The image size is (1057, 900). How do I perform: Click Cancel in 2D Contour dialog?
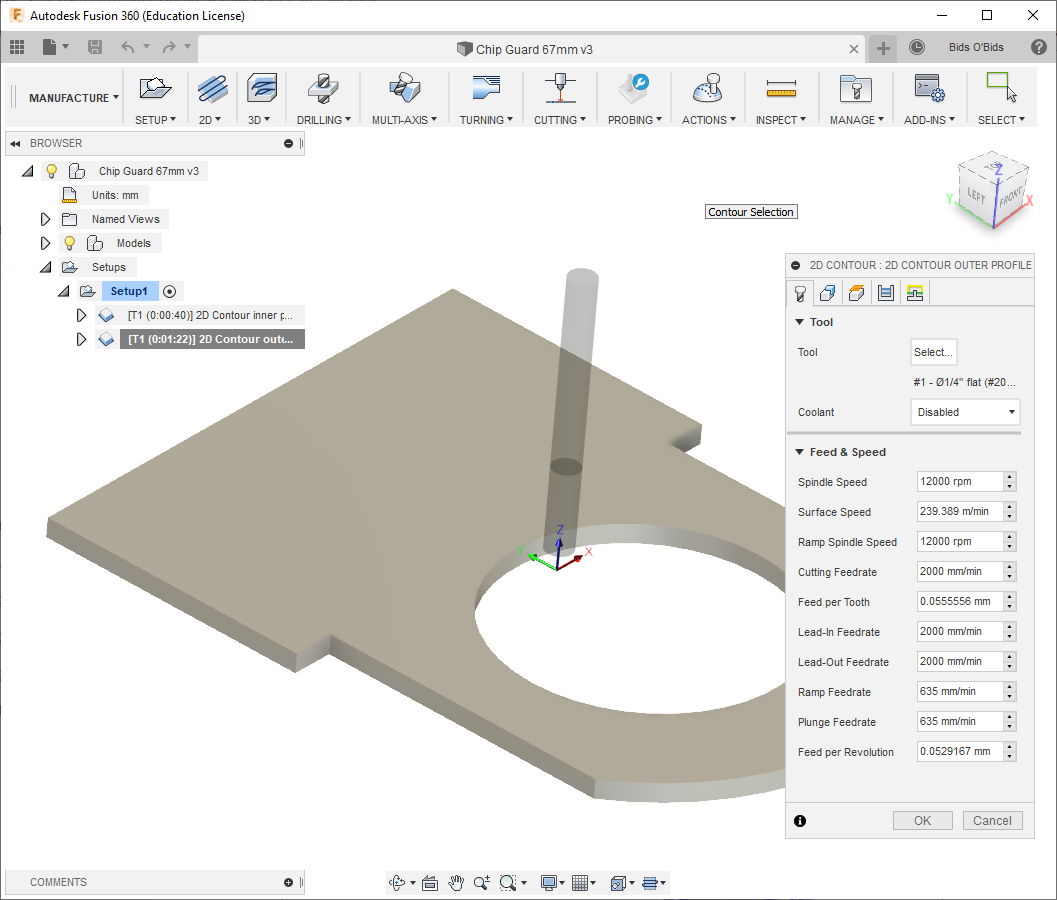coord(992,820)
